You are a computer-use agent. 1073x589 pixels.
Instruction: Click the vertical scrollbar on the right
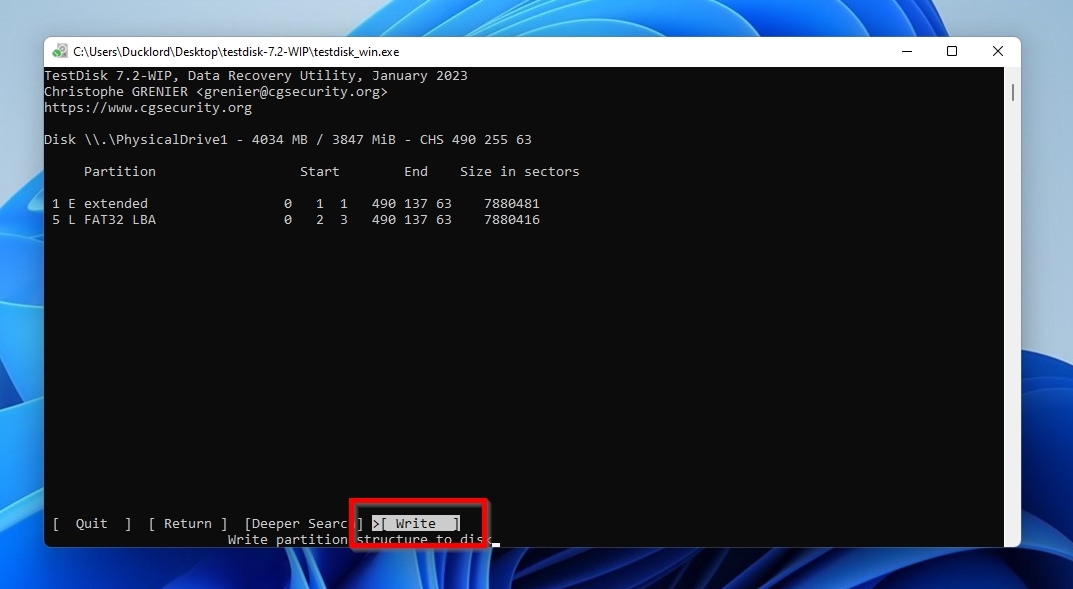click(1012, 93)
